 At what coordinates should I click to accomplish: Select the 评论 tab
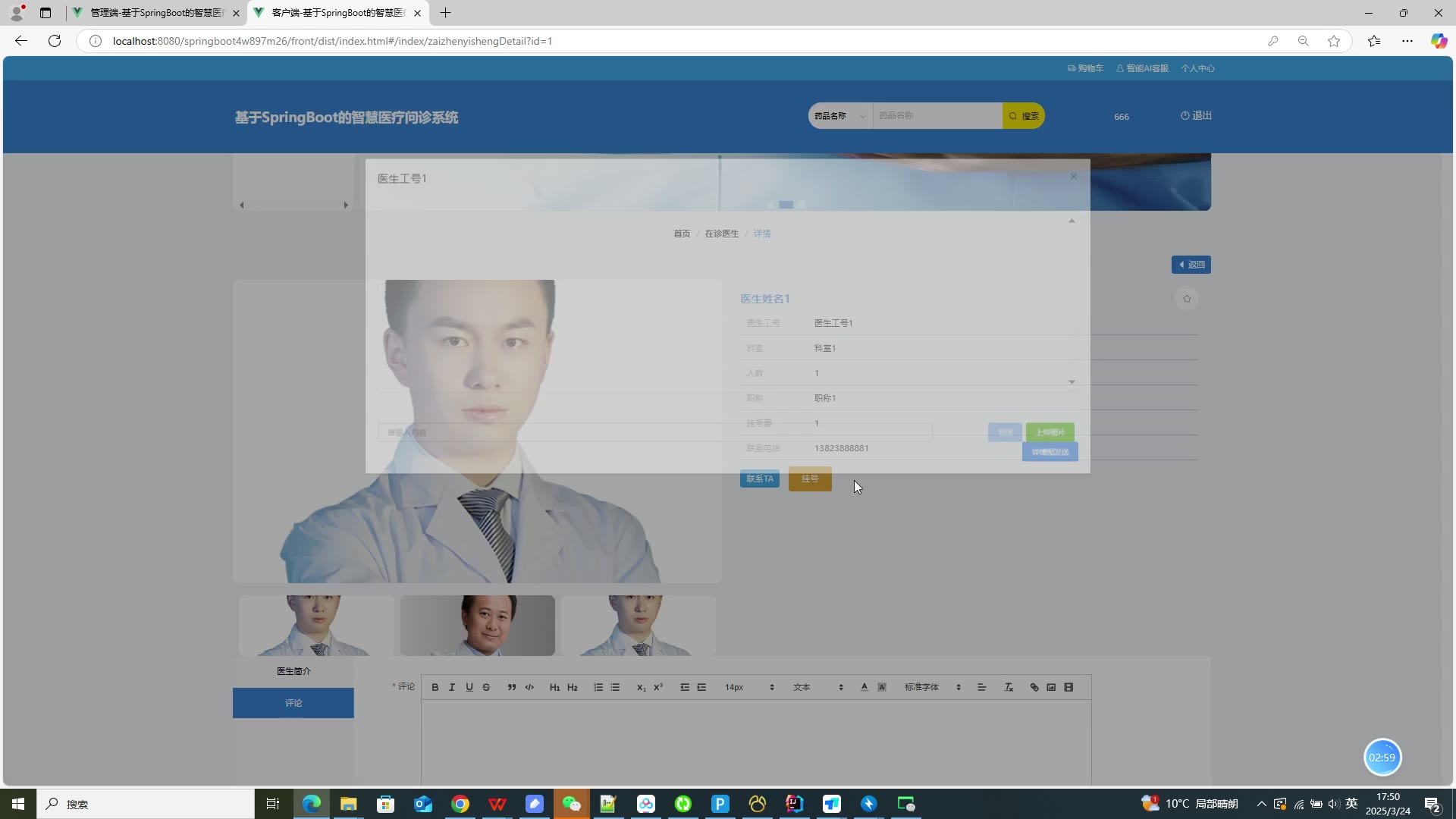[x=293, y=703]
